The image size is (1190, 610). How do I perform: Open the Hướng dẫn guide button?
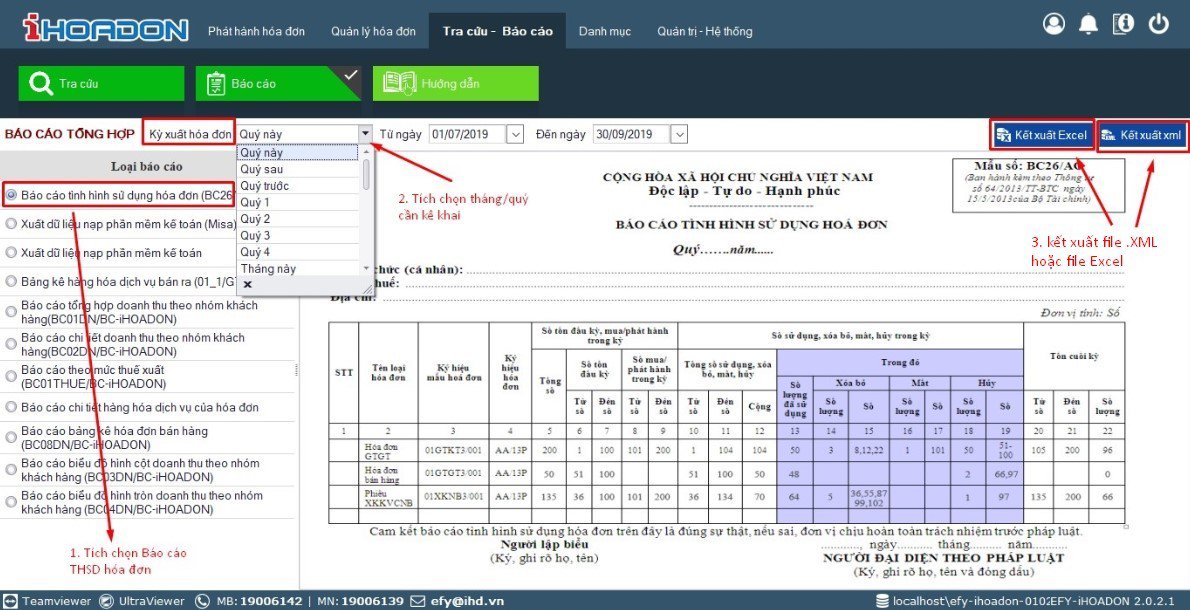455,84
